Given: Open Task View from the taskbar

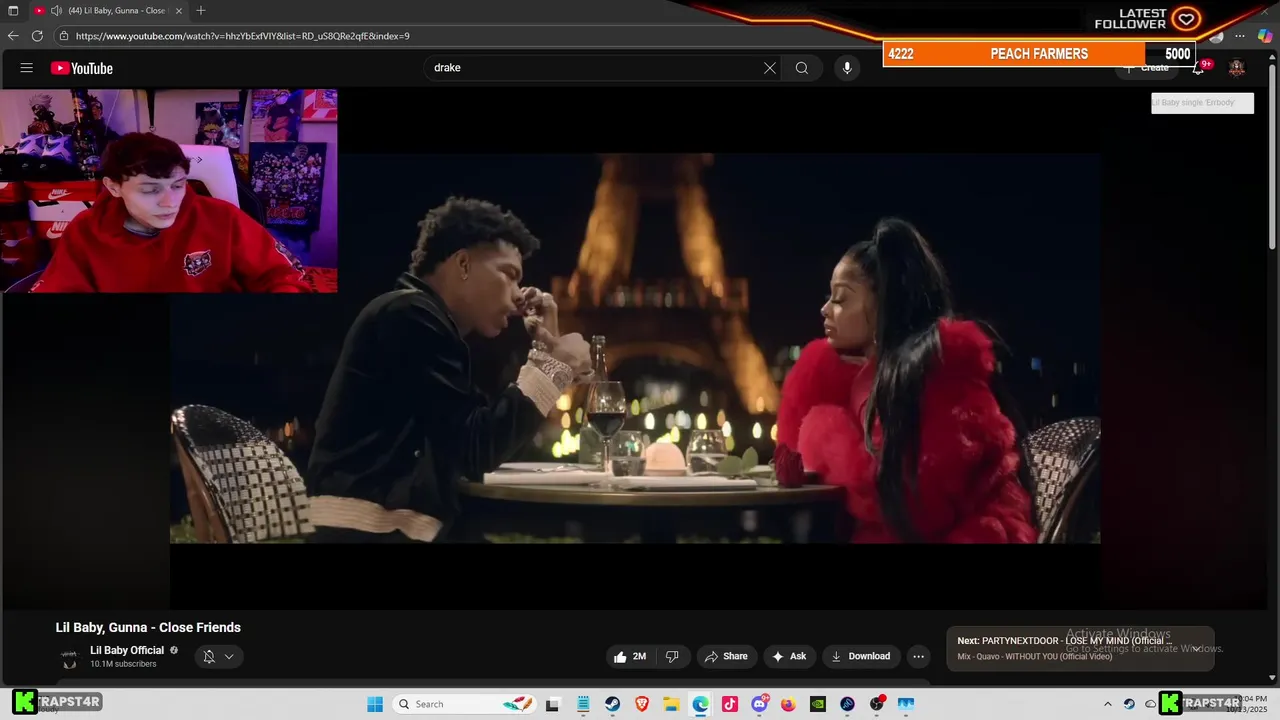Looking at the screenshot, I should tap(553, 704).
